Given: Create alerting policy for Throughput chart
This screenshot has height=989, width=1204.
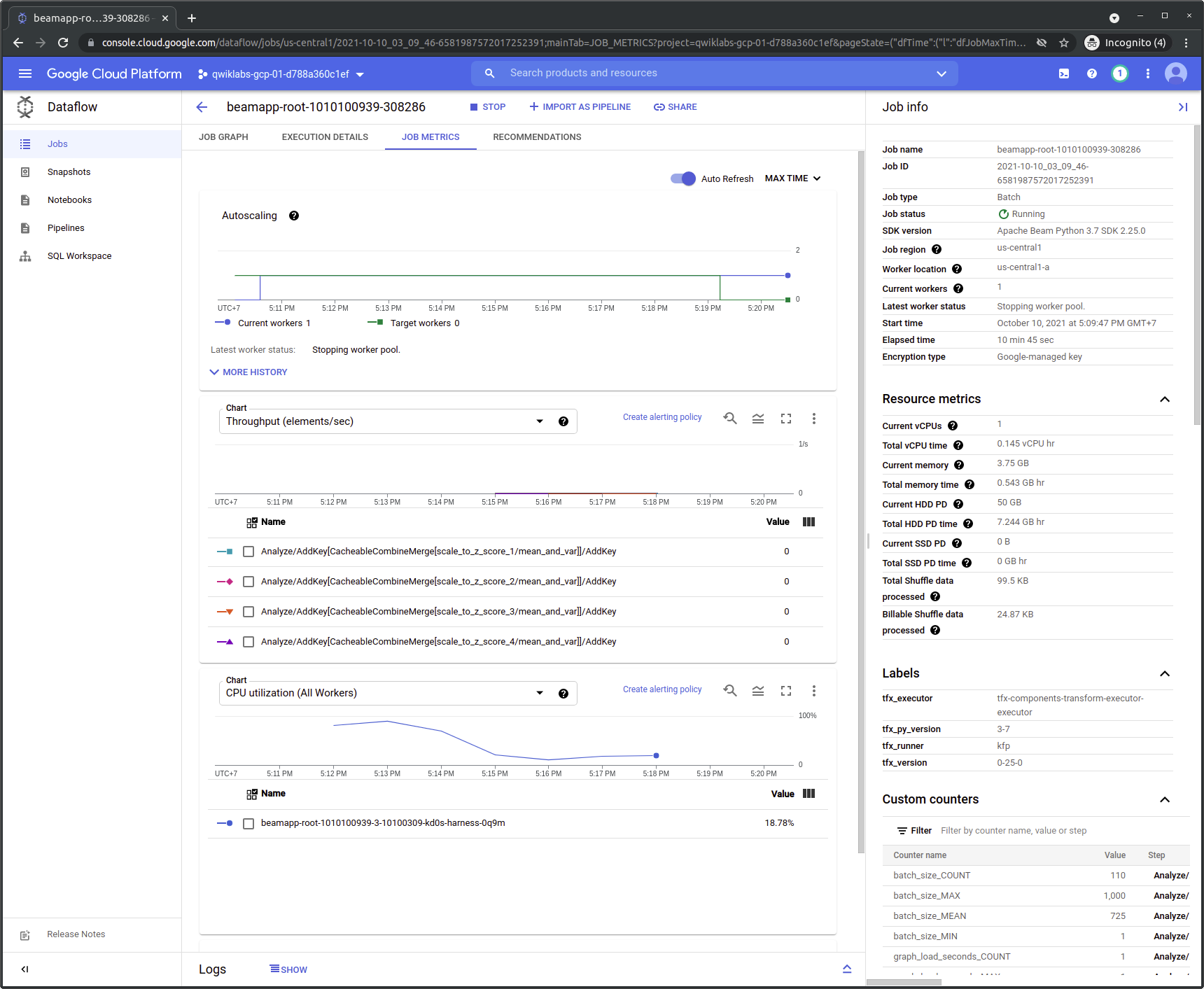Looking at the screenshot, I should 662,417.
